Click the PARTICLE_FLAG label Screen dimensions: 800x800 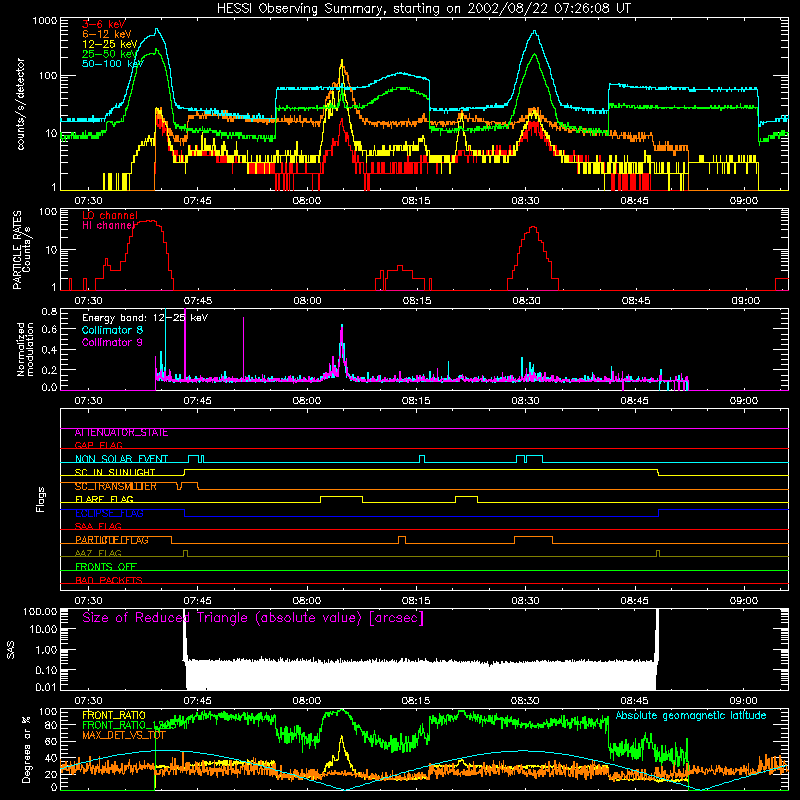pos(112,540)
